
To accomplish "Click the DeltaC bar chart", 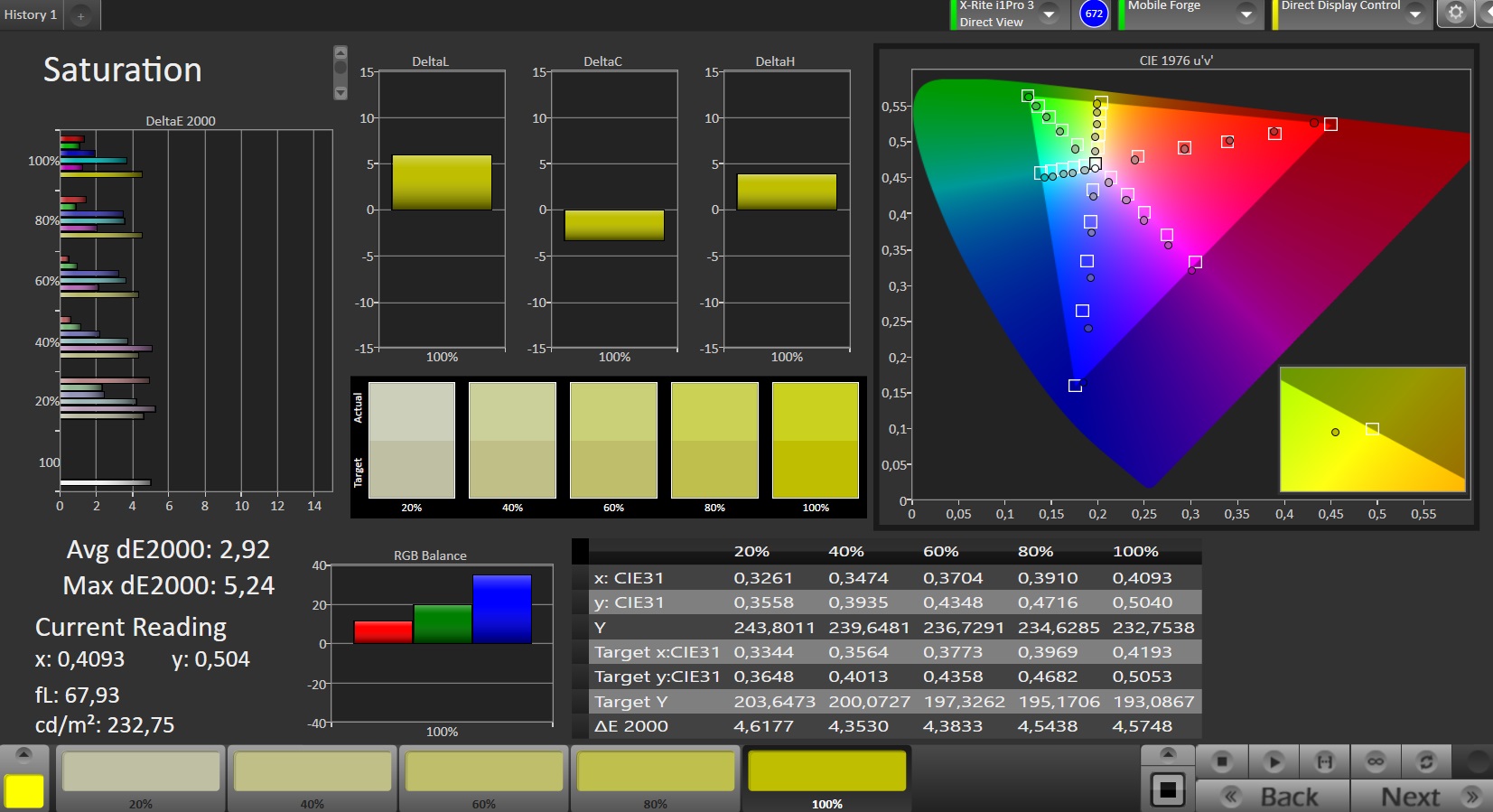I will coord(614,210).
